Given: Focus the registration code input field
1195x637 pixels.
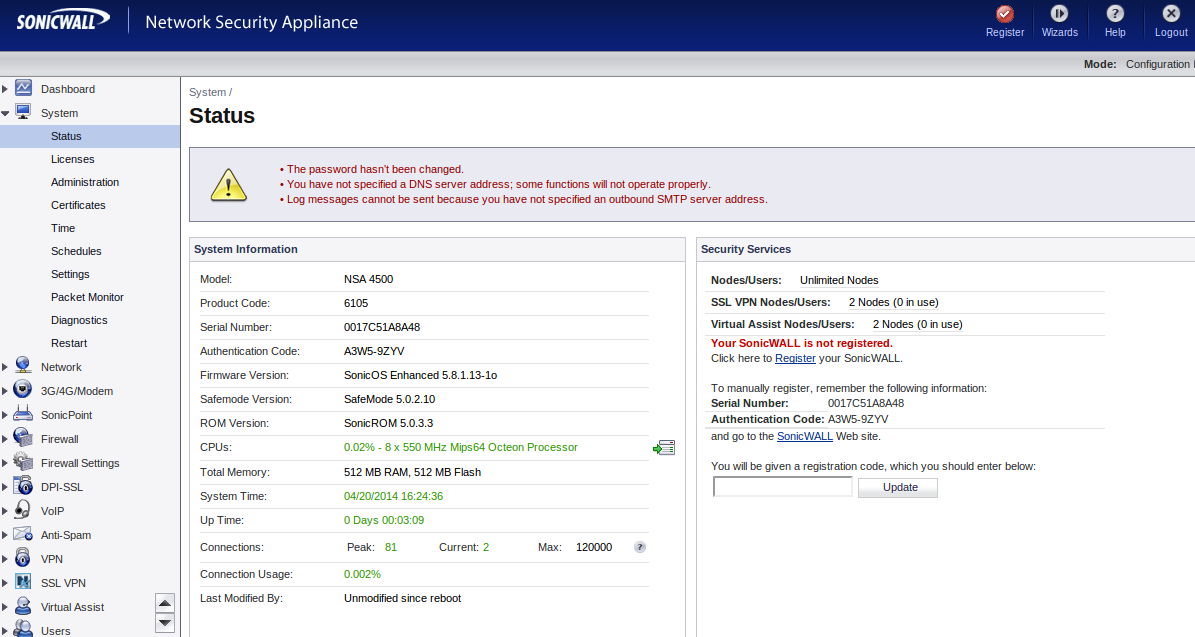Looking at the screenshot, I should 782,487.
